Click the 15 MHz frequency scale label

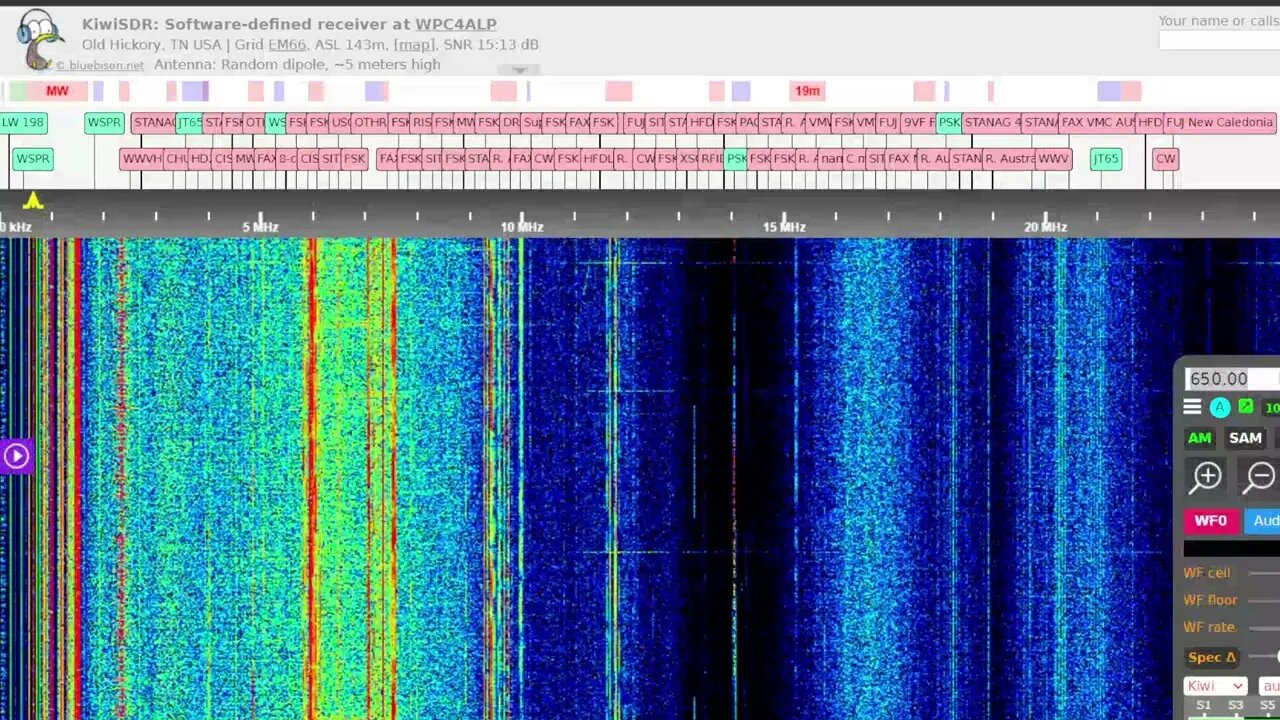click(784, 227)
